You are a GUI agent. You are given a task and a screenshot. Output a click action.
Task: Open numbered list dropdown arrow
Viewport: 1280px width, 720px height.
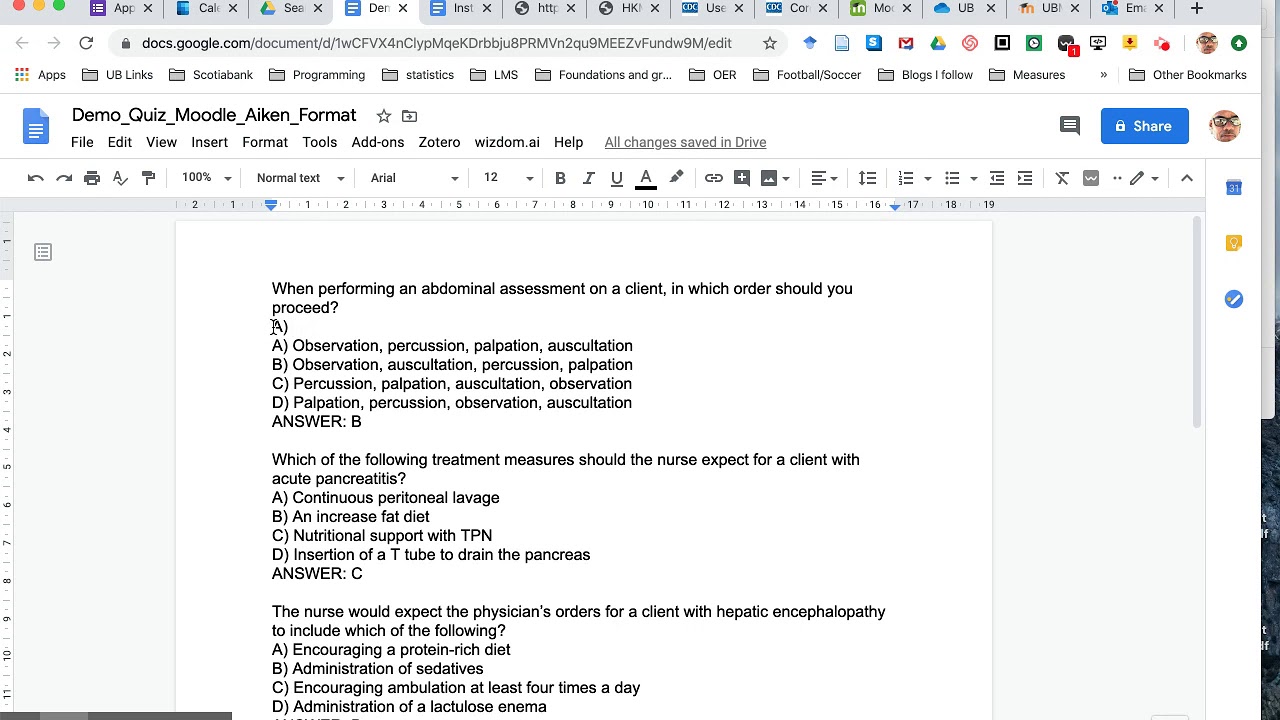tap(928, 178)
